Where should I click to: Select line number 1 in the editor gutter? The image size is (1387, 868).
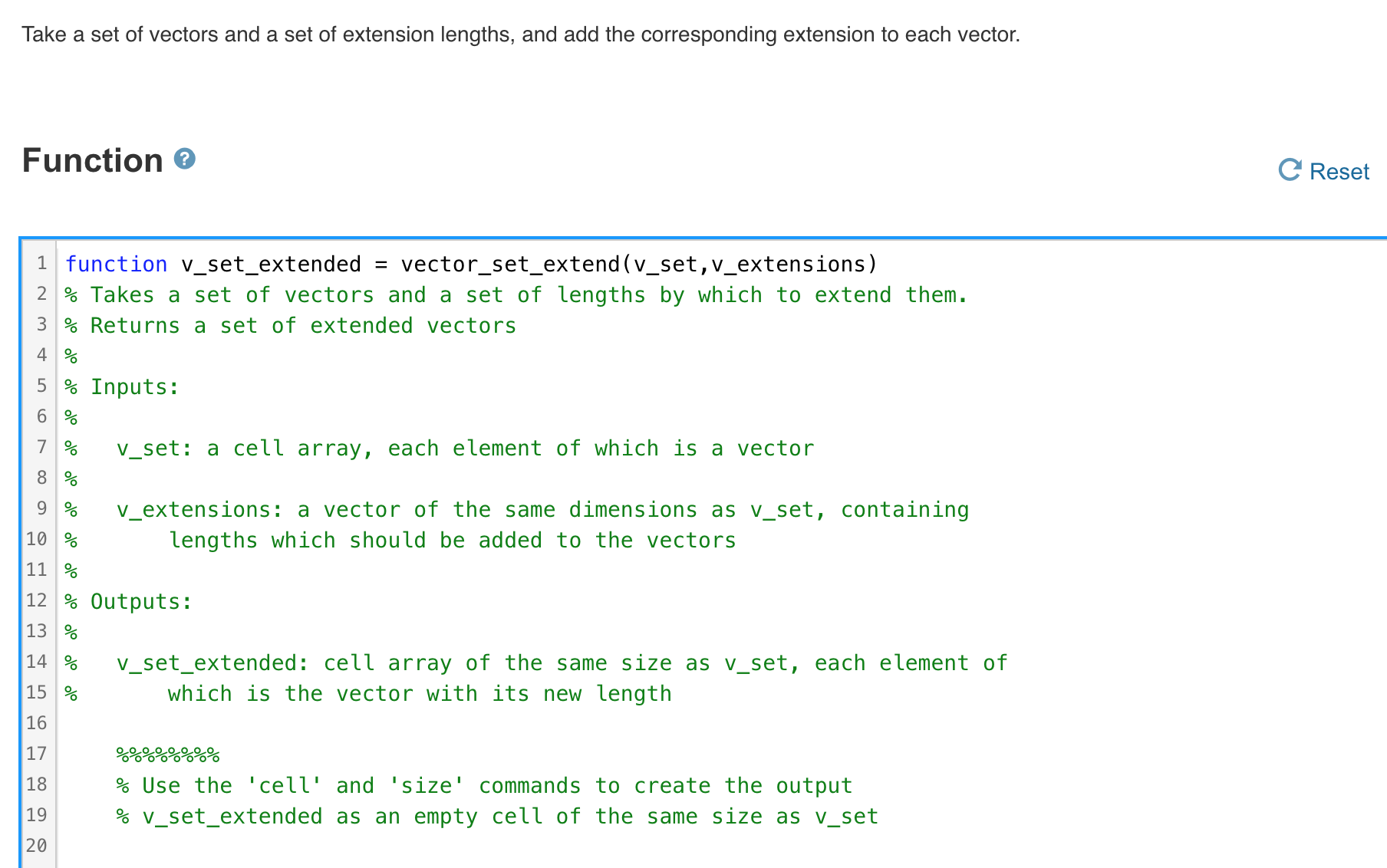pyautogui.click(x=41, y=264)
